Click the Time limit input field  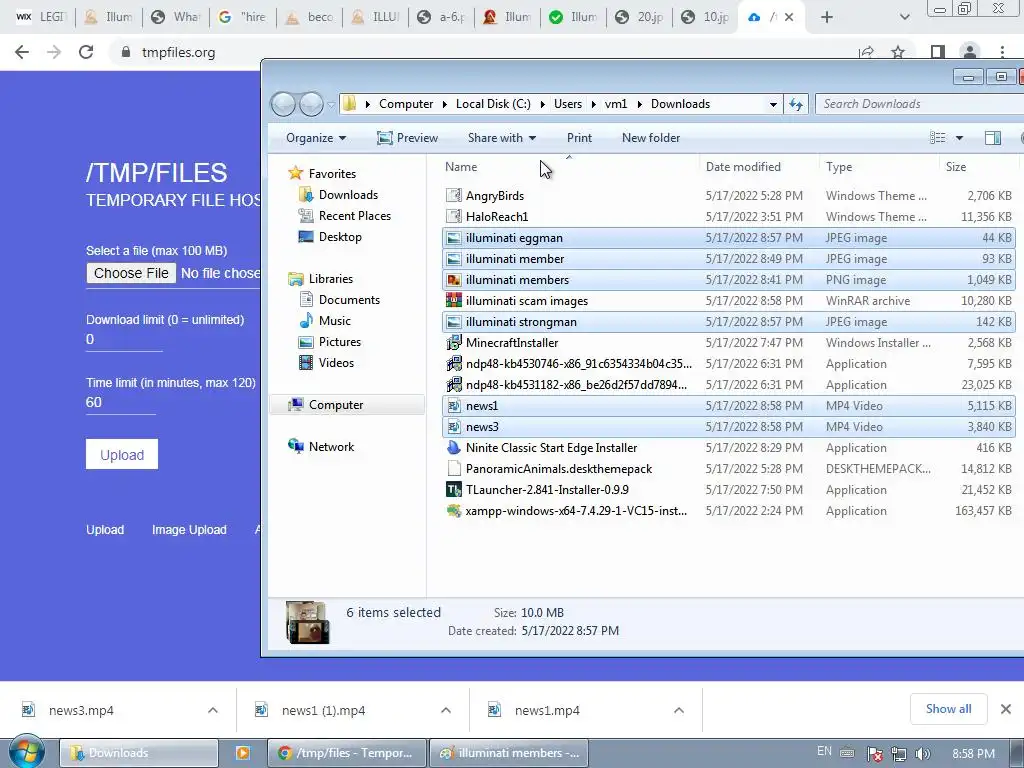point(121,402)
